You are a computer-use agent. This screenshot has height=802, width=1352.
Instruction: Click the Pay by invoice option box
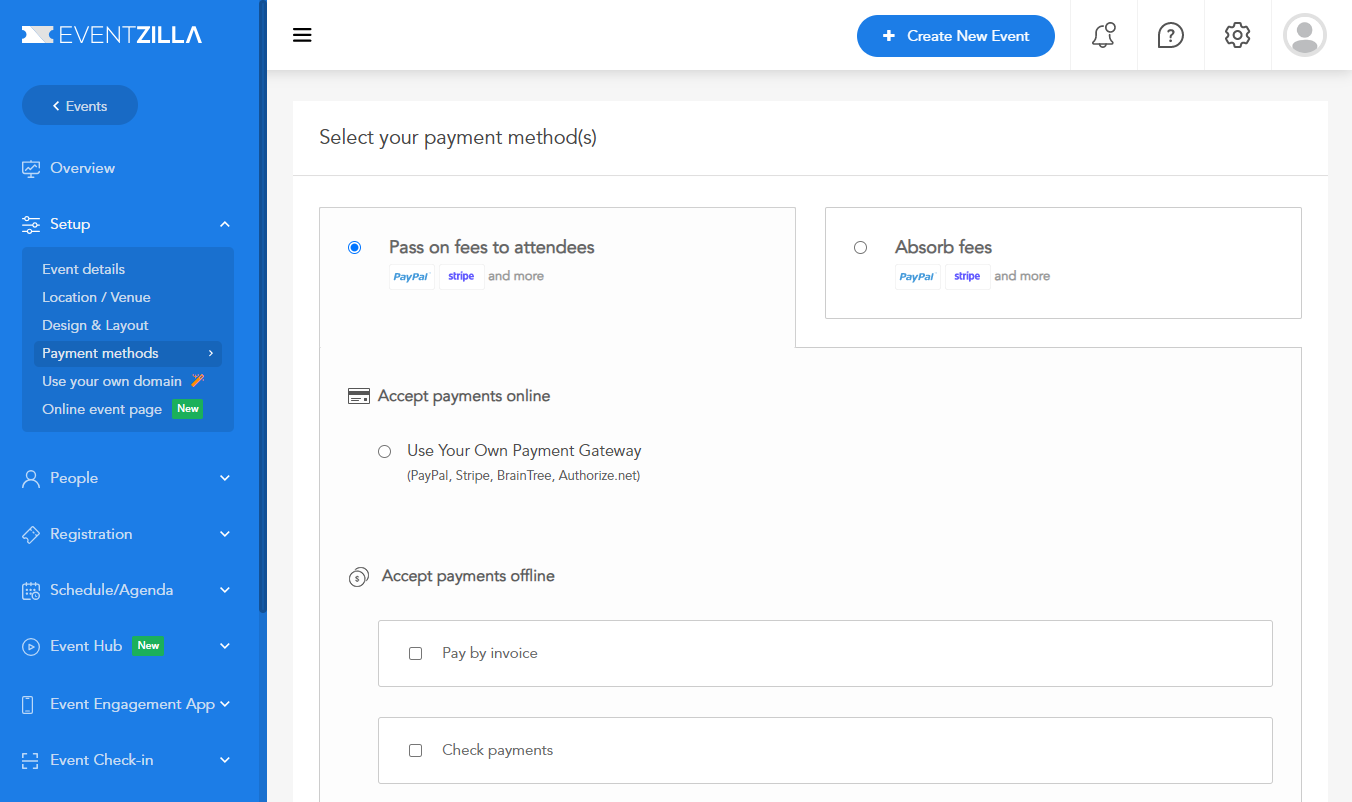(x=825, y=653)
